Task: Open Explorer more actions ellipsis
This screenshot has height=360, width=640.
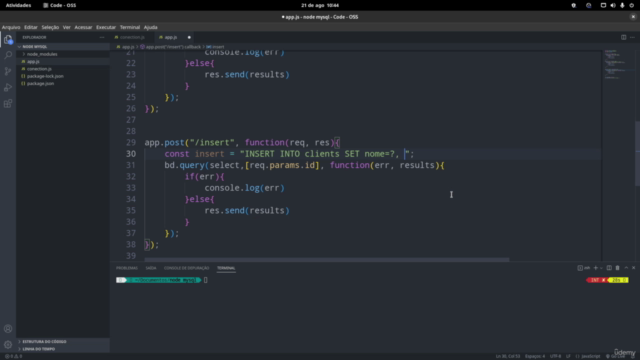Action: (102, 37)
